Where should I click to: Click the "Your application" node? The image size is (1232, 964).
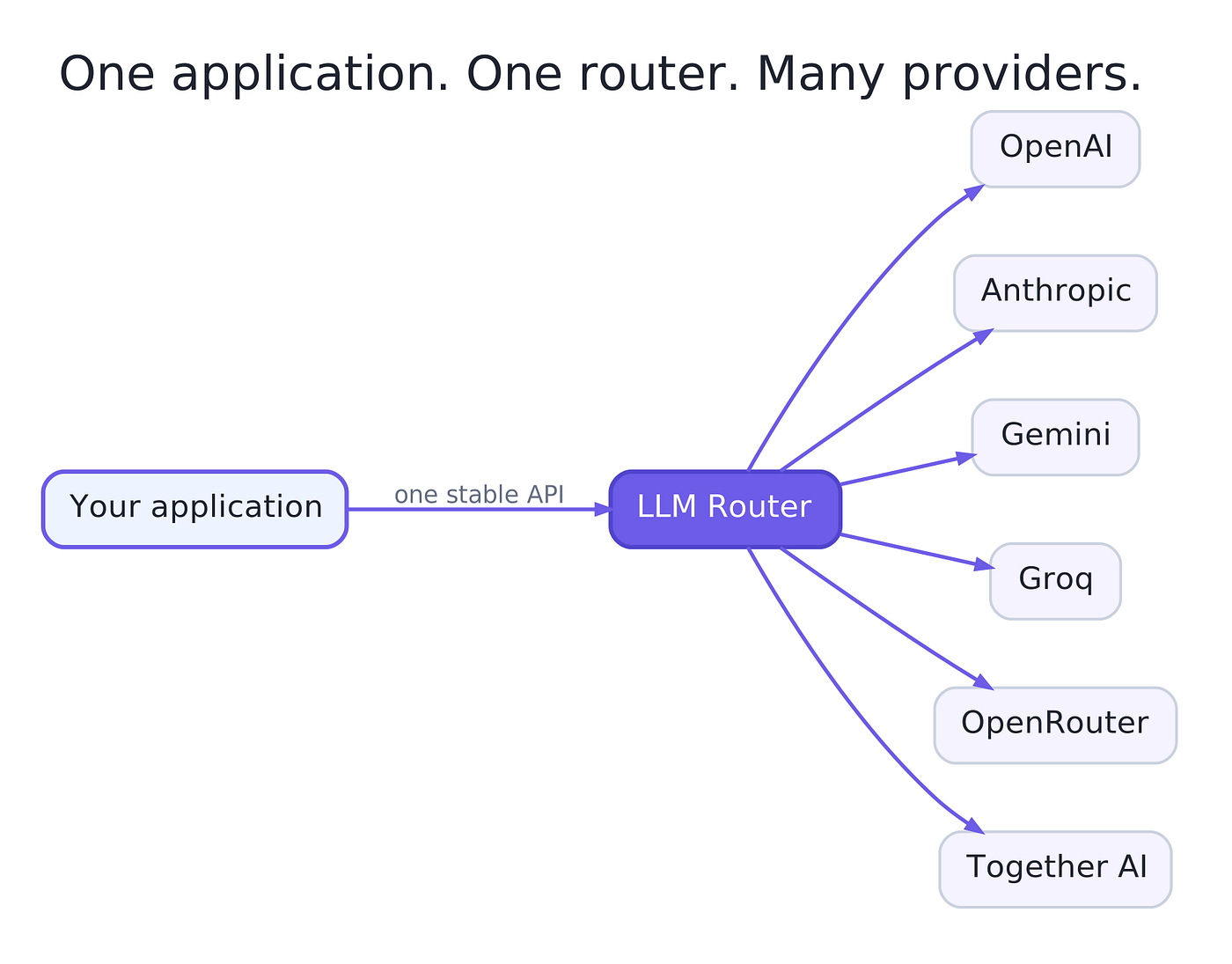click(x=195, y=509)
